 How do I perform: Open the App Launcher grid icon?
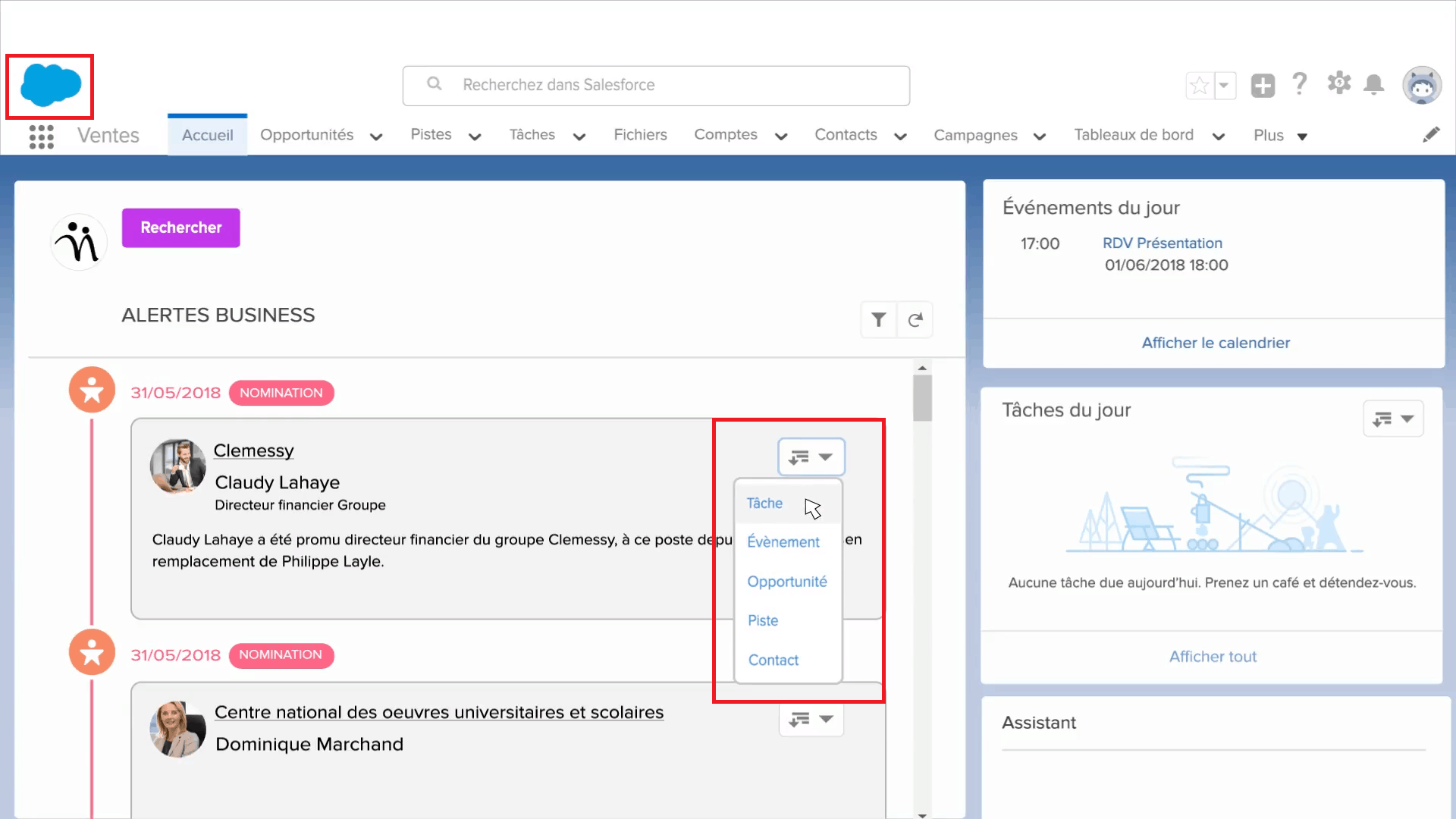point(41,136)
